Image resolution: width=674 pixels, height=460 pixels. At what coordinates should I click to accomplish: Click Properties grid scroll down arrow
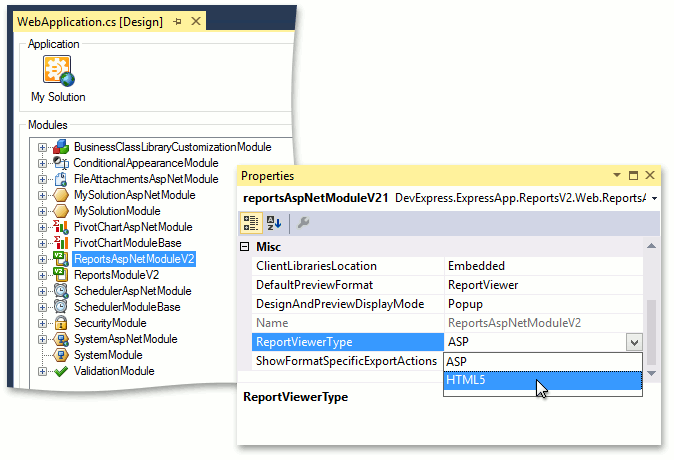point(651,374)
